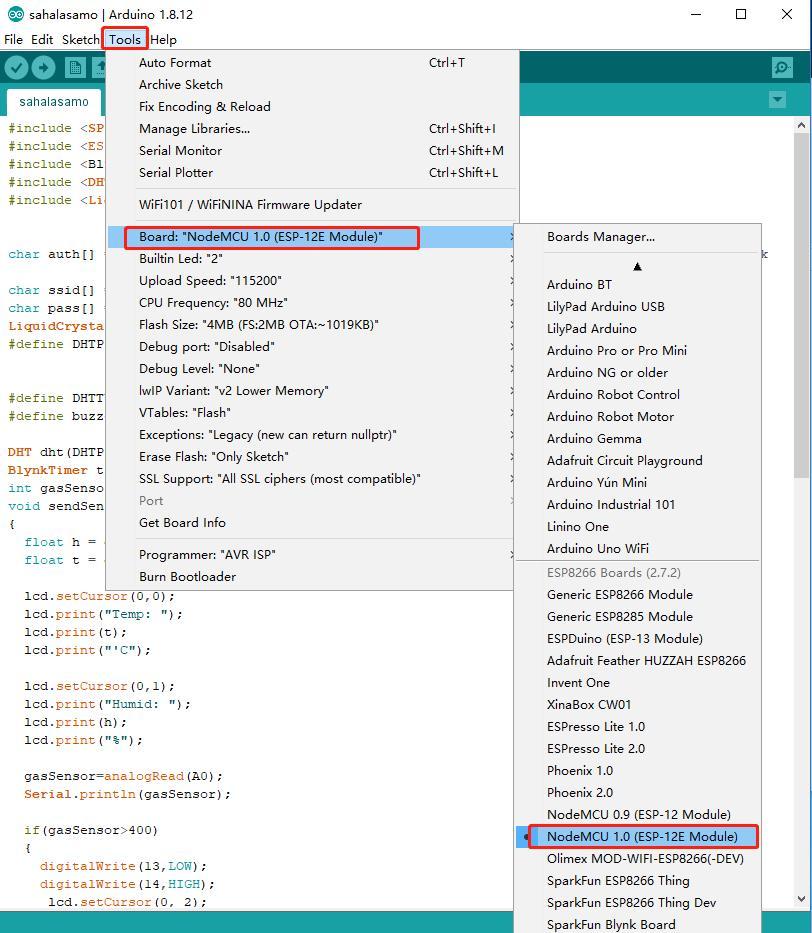
Task: Click the Arduino logo in the title bar
Action: tap(15, 14)
